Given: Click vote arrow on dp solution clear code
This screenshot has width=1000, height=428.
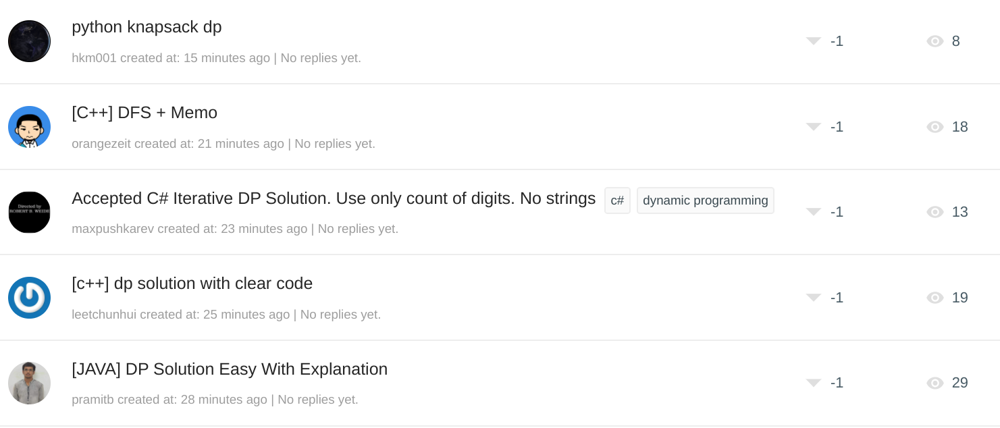Looking at the screenshot, I should 813,297.
